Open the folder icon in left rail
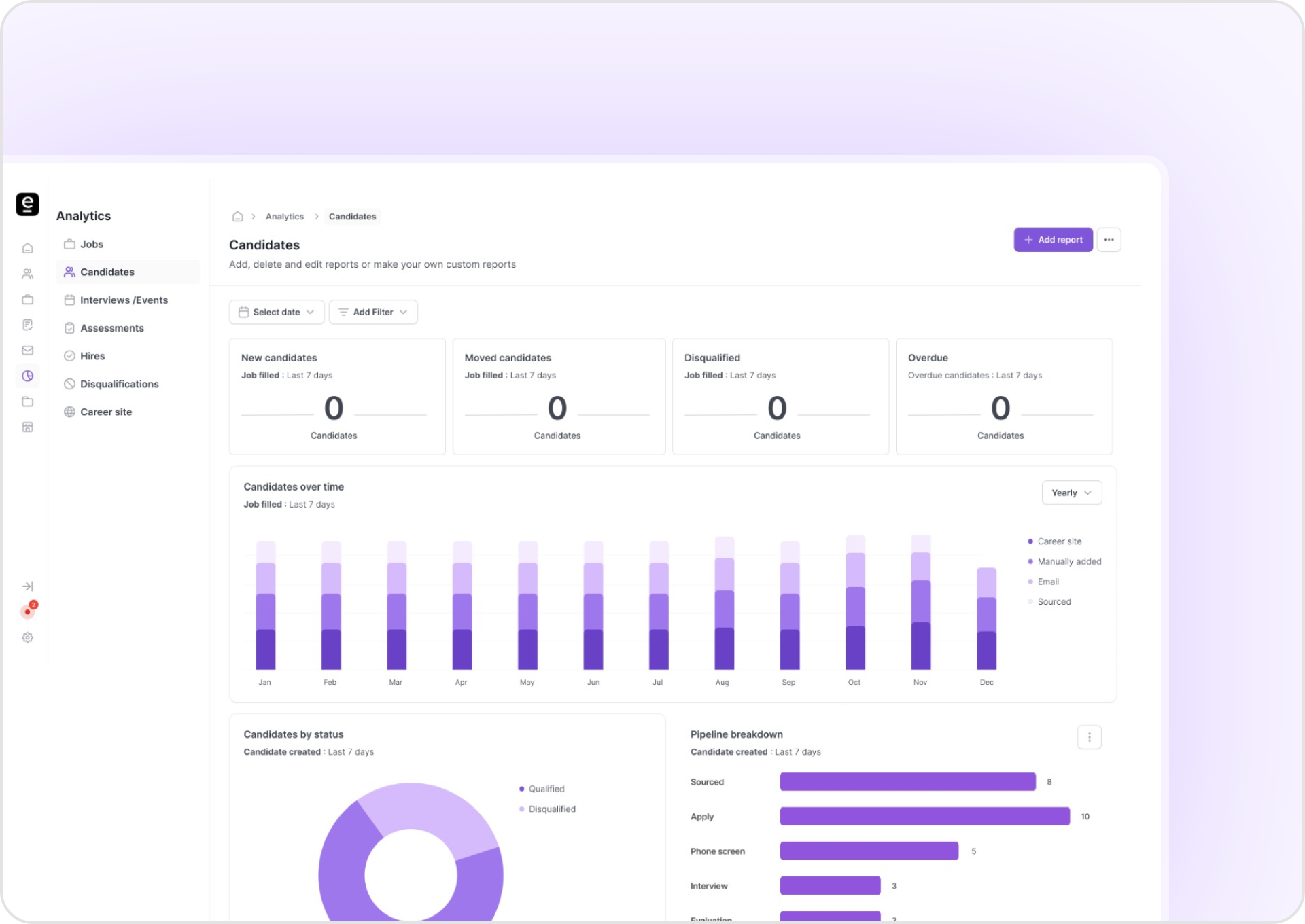The height and width of the screenshot is (924, 1305). tap(28, 402)
